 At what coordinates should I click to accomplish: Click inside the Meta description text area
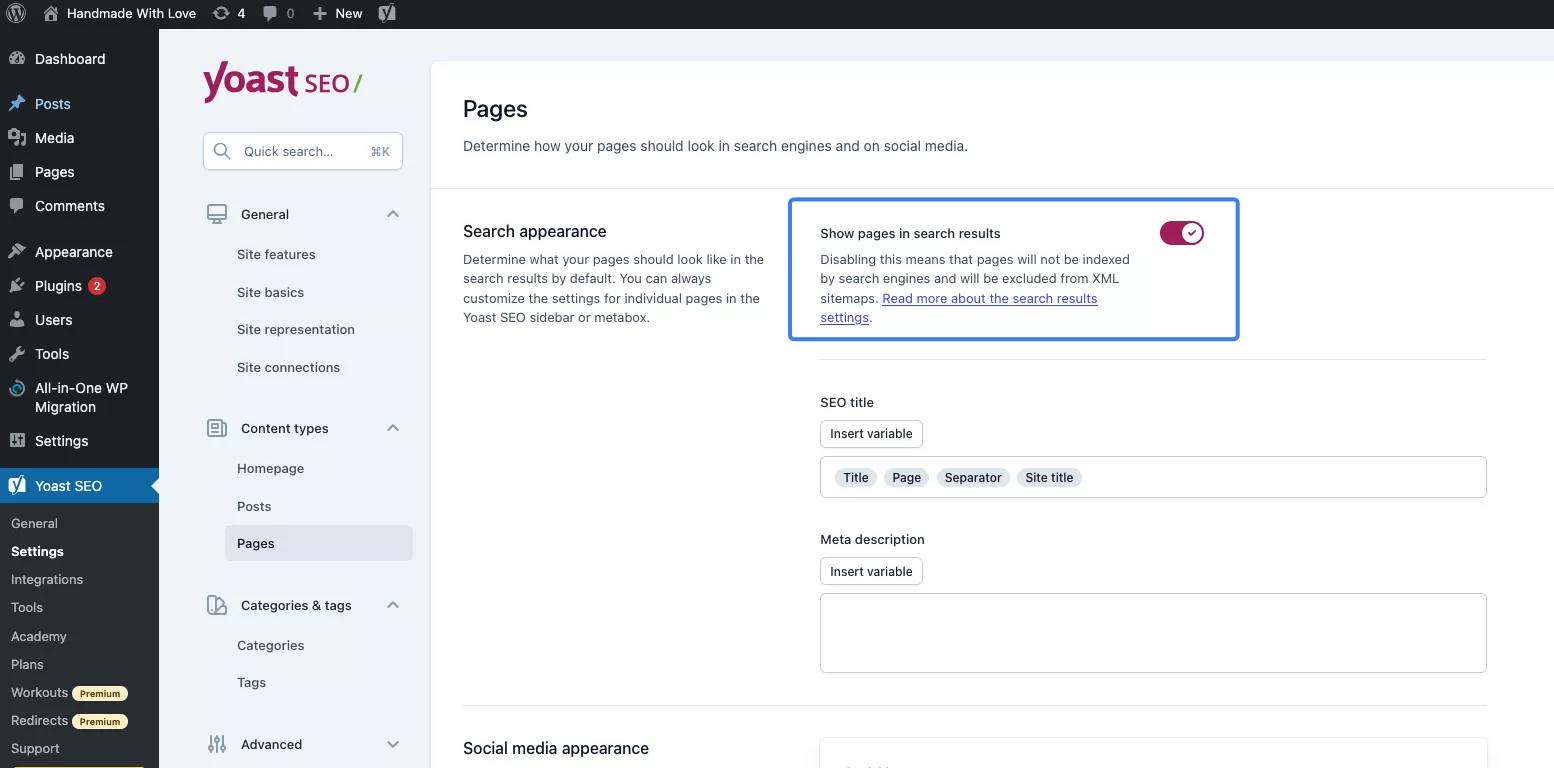(1152, 632)
